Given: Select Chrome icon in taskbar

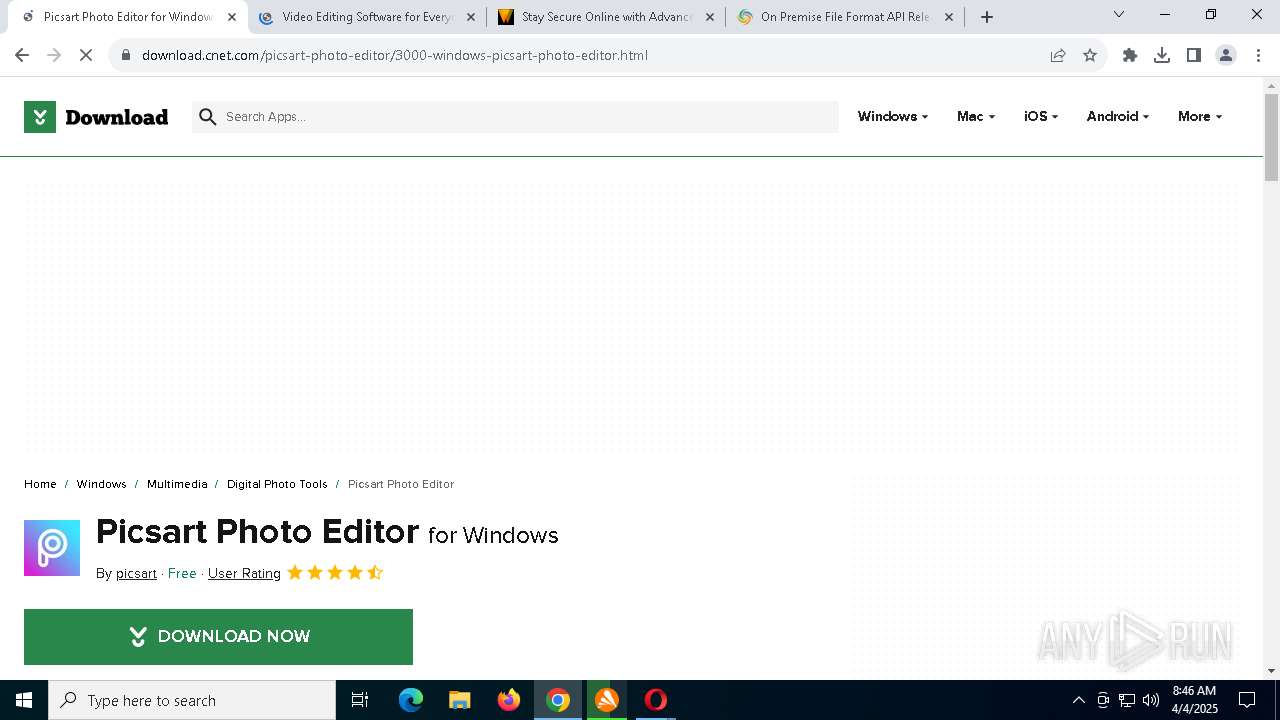Looking at the screenshot, I should (558, 700).
